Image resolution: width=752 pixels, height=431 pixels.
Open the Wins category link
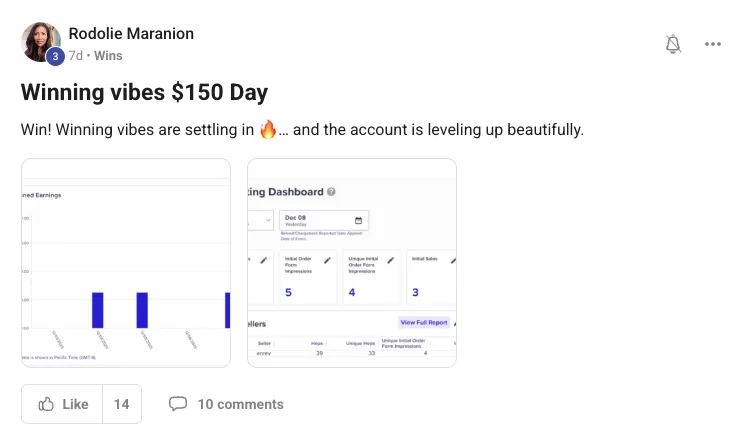click(108, 56)
